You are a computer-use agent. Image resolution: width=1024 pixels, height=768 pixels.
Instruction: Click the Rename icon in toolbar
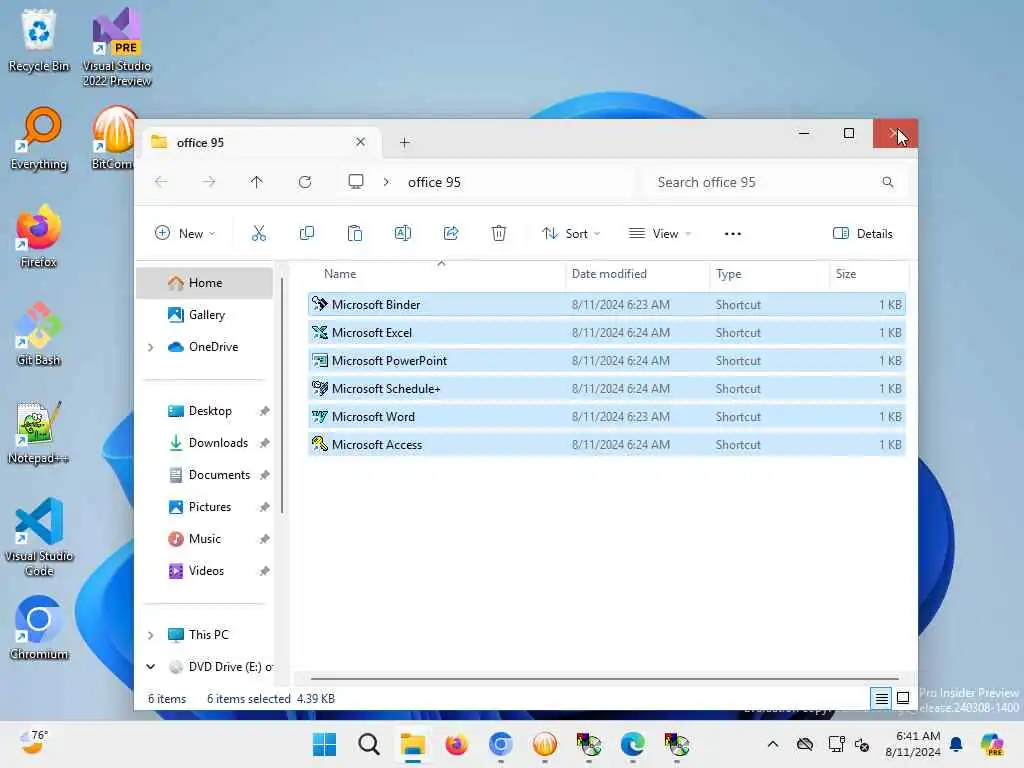point(403,233)
